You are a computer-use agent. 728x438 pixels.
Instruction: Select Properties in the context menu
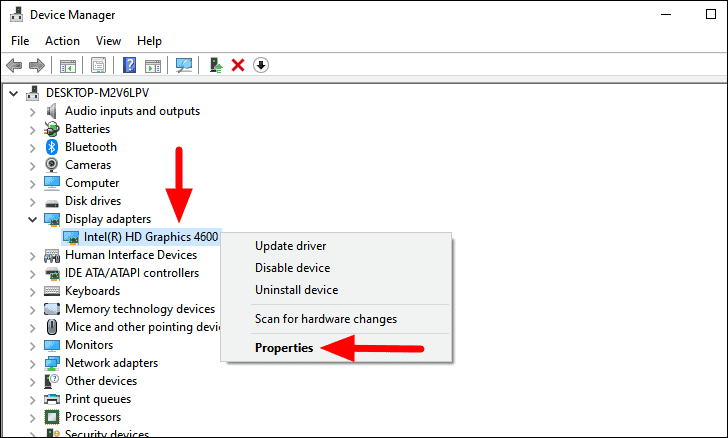pos(284,348)
